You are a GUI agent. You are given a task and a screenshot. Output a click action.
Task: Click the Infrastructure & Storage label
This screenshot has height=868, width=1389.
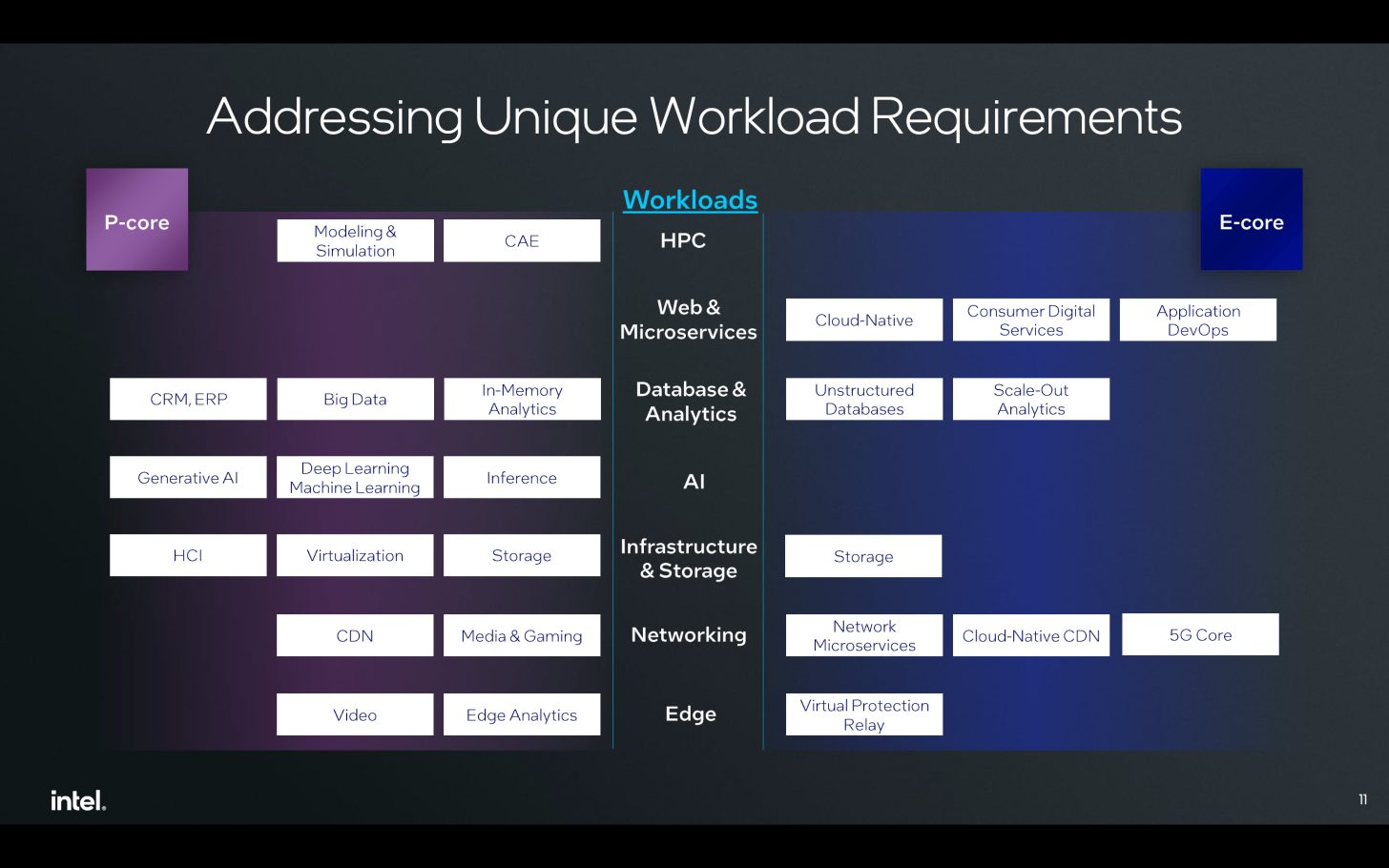(x=689, y=558)
